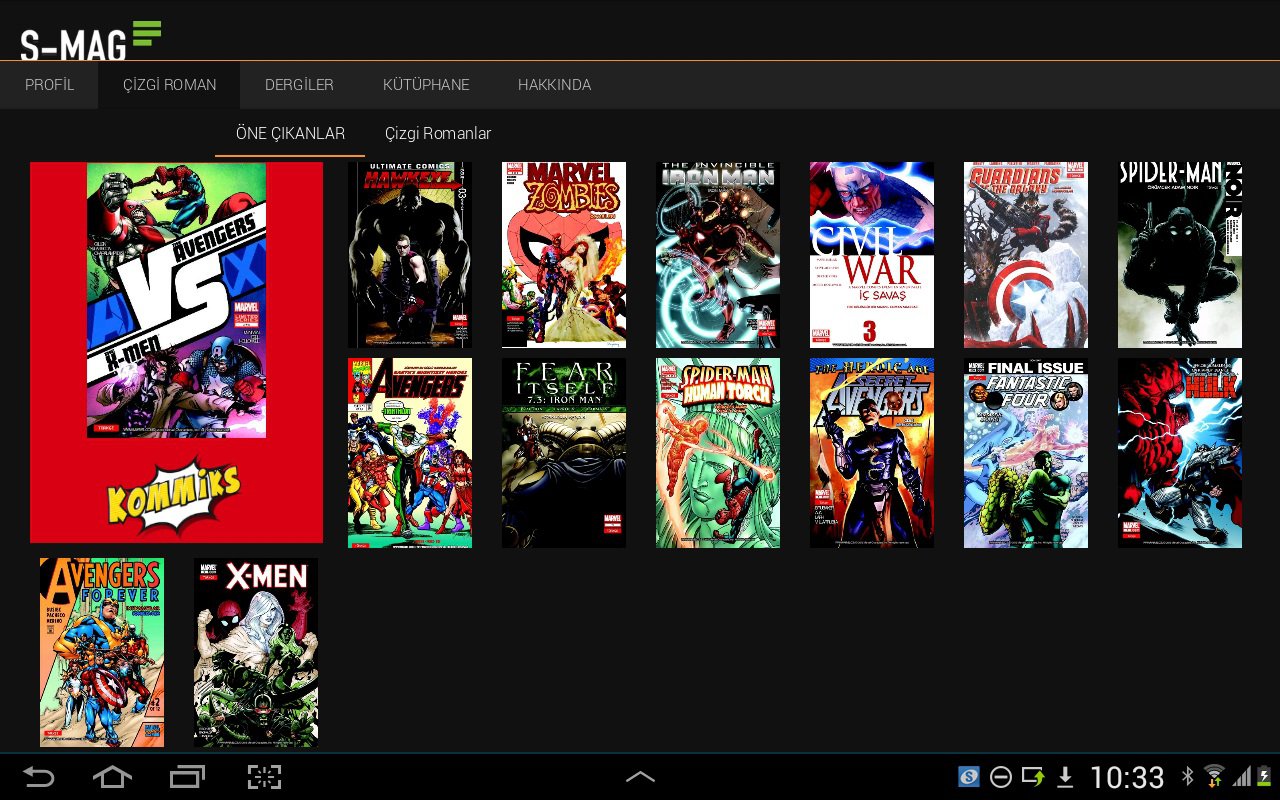Tap the clock showing 10:33
The image size is (1280, 800).
[x=1127, y=777]
